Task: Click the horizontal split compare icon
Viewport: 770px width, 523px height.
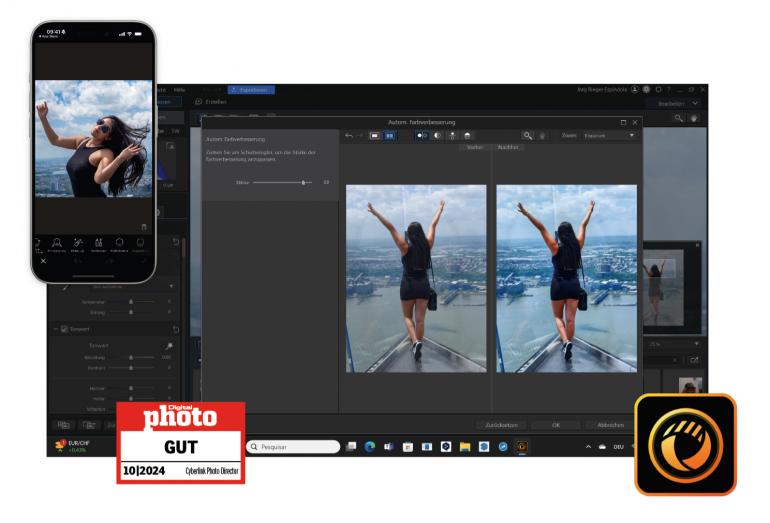Action: click(x=468, y=136)
